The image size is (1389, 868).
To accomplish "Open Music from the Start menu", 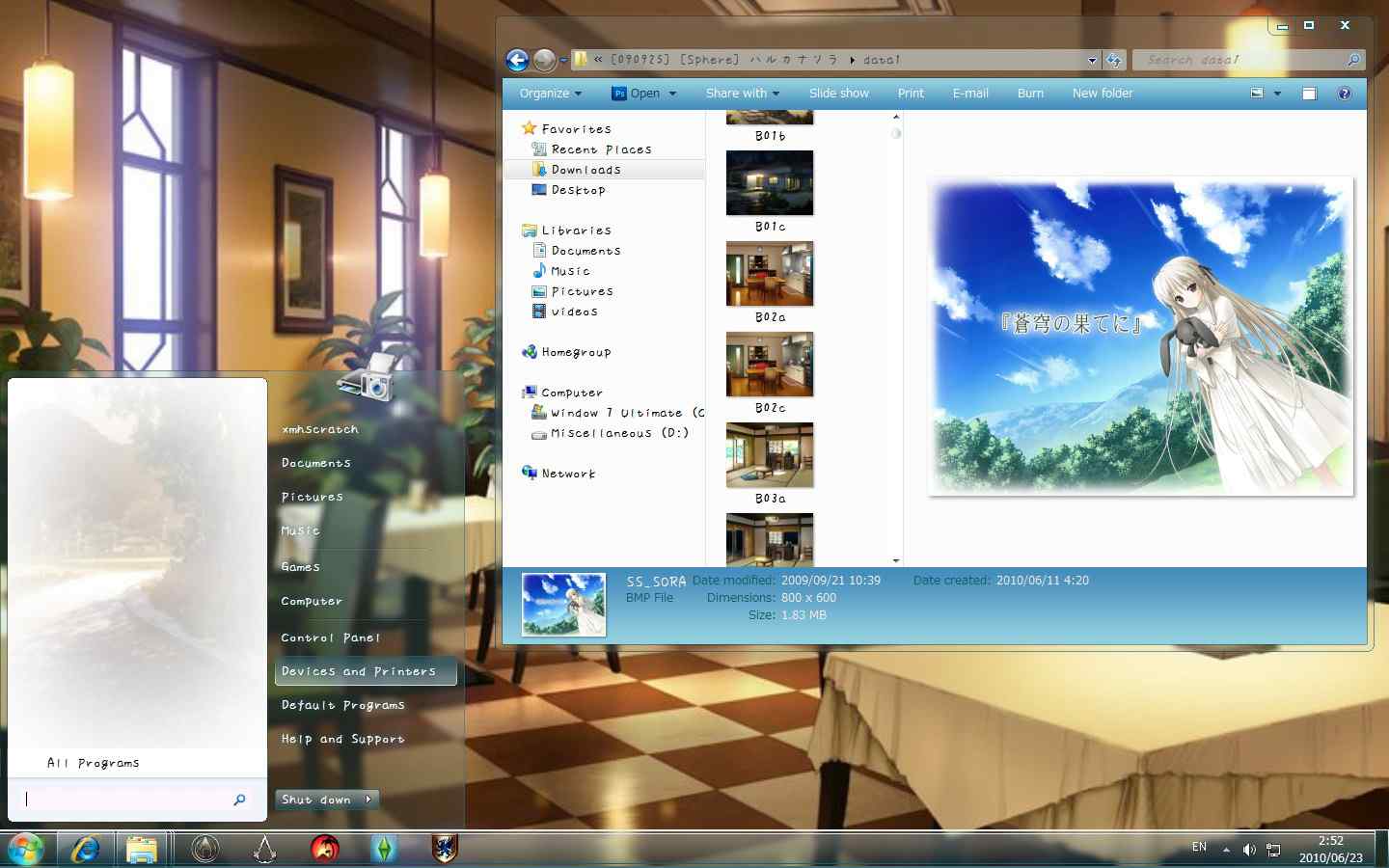I will 300,530.
